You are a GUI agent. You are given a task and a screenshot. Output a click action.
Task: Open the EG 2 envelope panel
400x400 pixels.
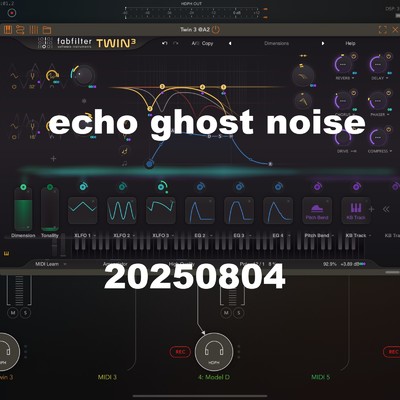(x=200, y=210)
